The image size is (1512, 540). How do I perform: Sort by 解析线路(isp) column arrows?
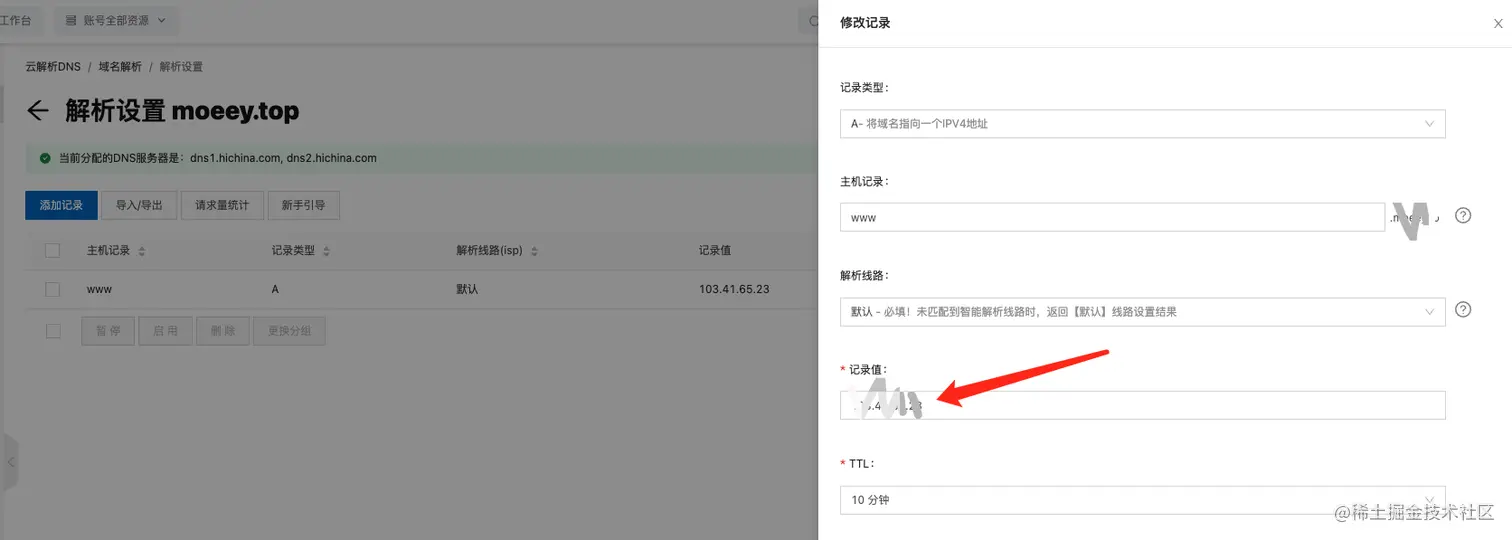tap(534, 251)
